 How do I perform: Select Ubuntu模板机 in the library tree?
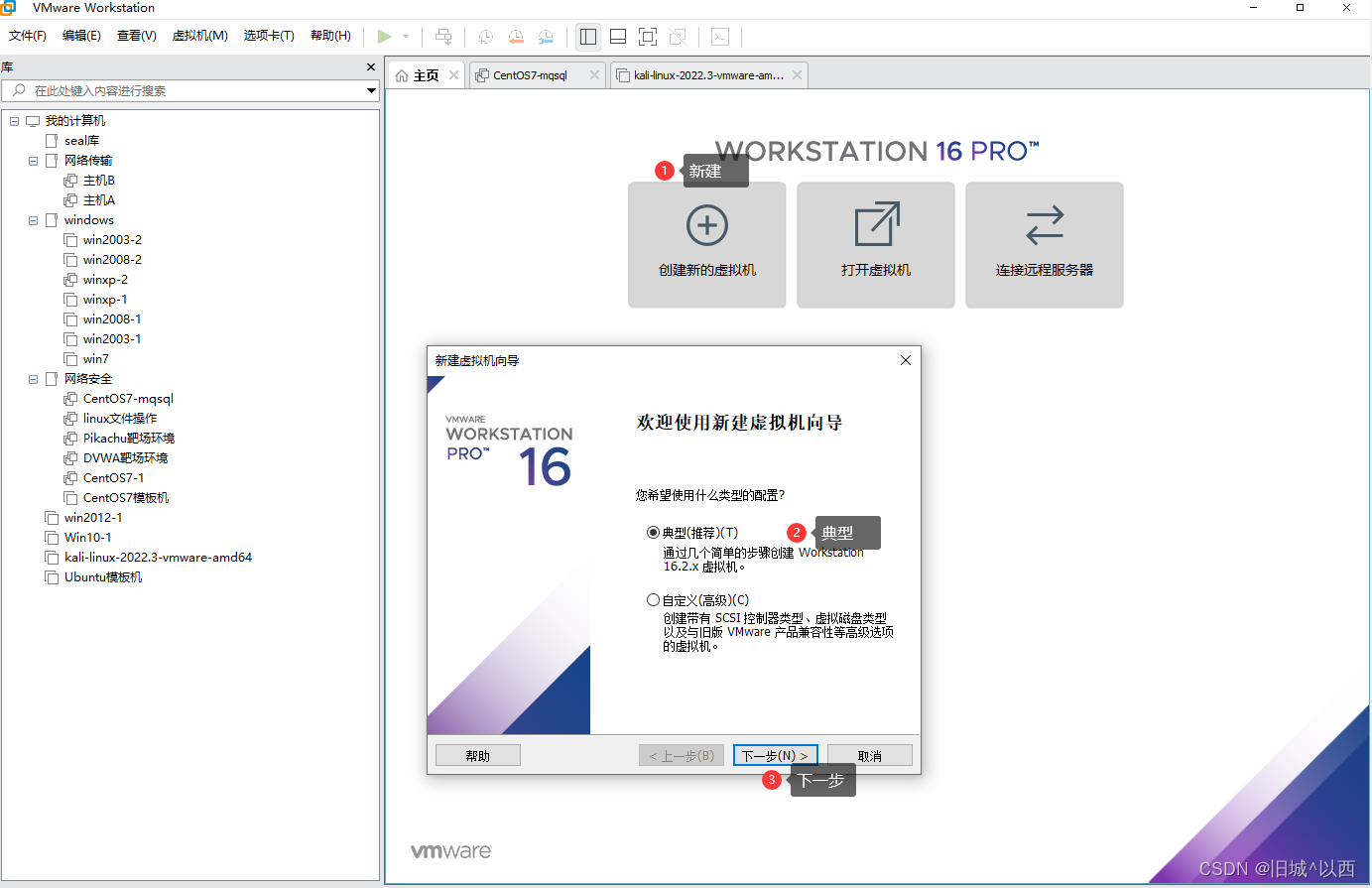(x=103, y=577)
